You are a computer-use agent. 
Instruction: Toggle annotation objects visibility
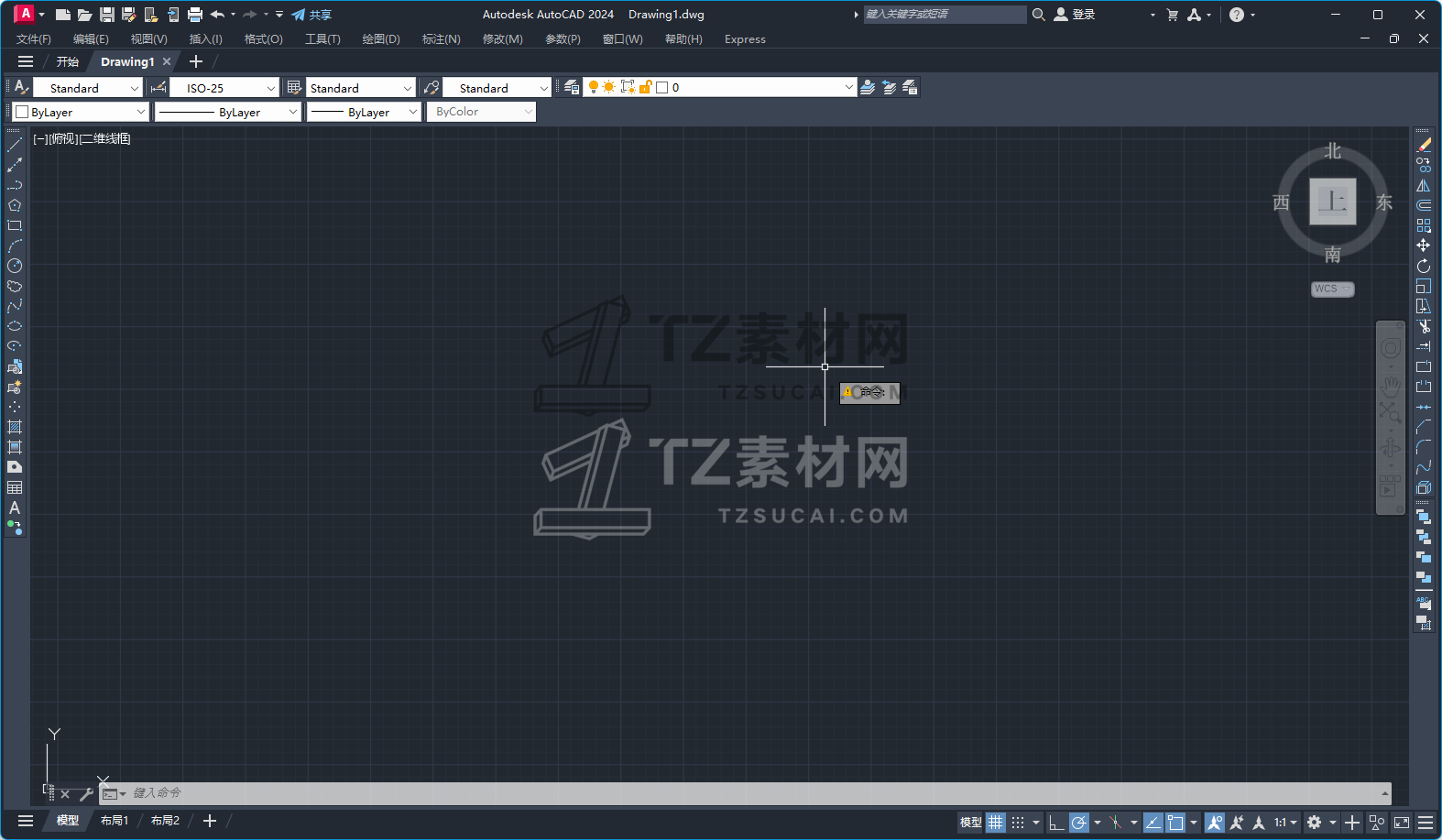pos(1215,823)
